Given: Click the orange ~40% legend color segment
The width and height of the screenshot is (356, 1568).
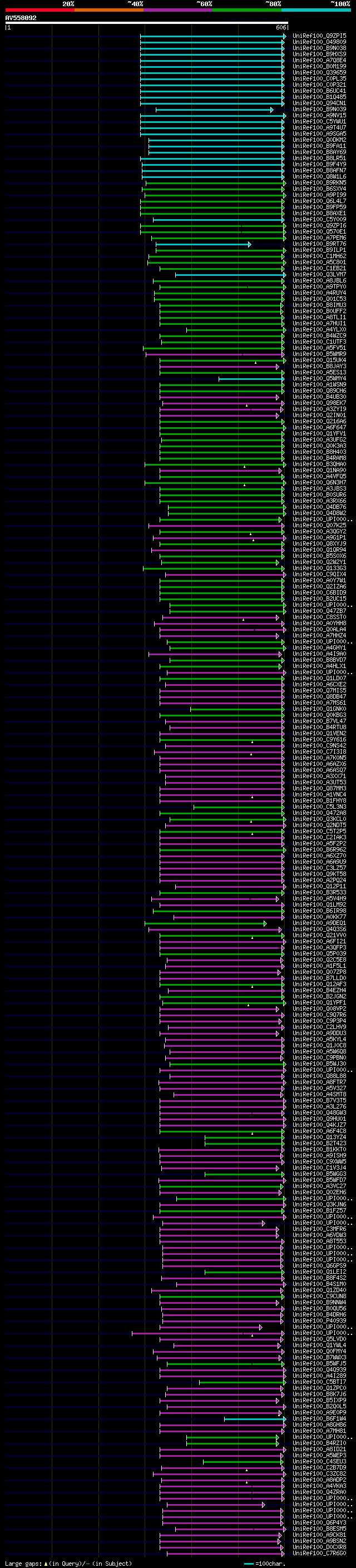Looking at the screenshot, I should (109, 10).
